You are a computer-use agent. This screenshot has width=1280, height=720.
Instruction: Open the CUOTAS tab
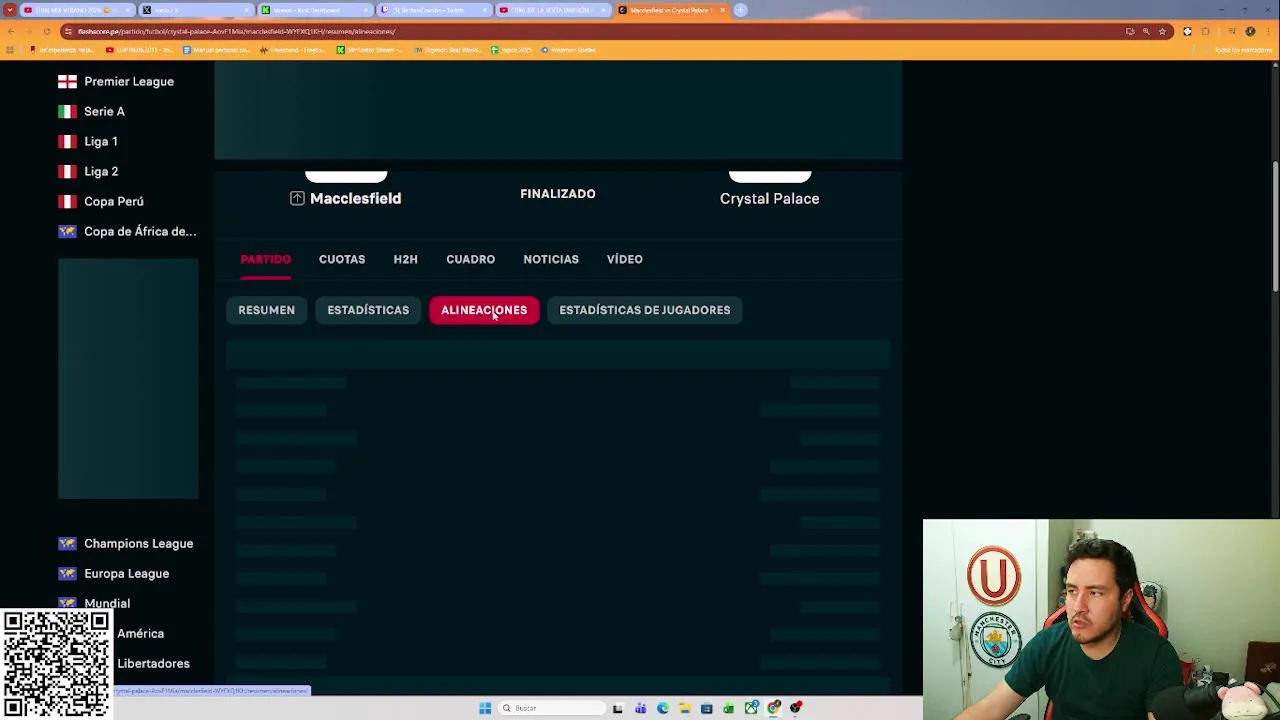point(342,260)
